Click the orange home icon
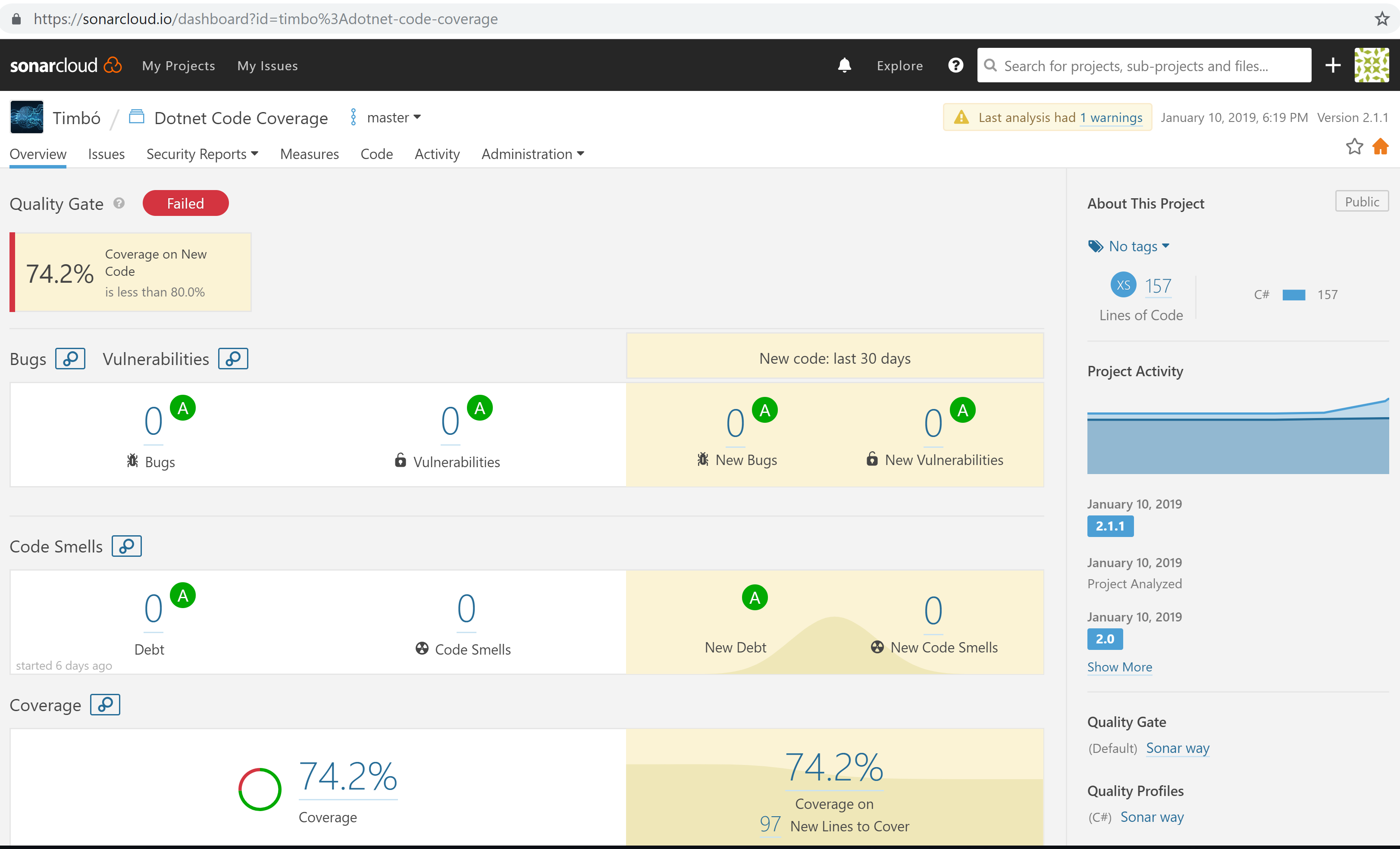1400x849 pixels. point(1380,147)
